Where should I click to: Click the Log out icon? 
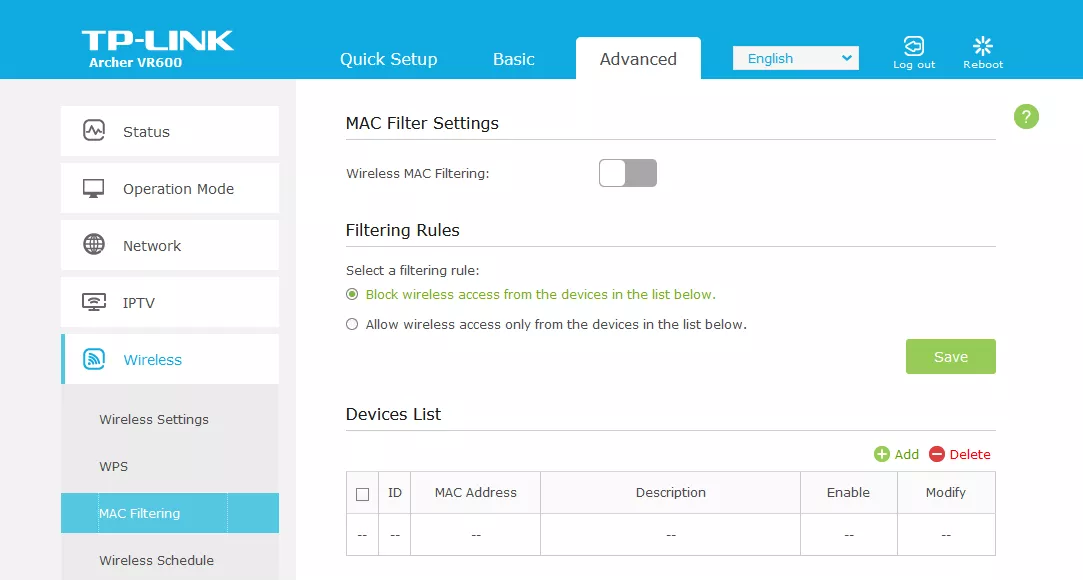(913, 46)
